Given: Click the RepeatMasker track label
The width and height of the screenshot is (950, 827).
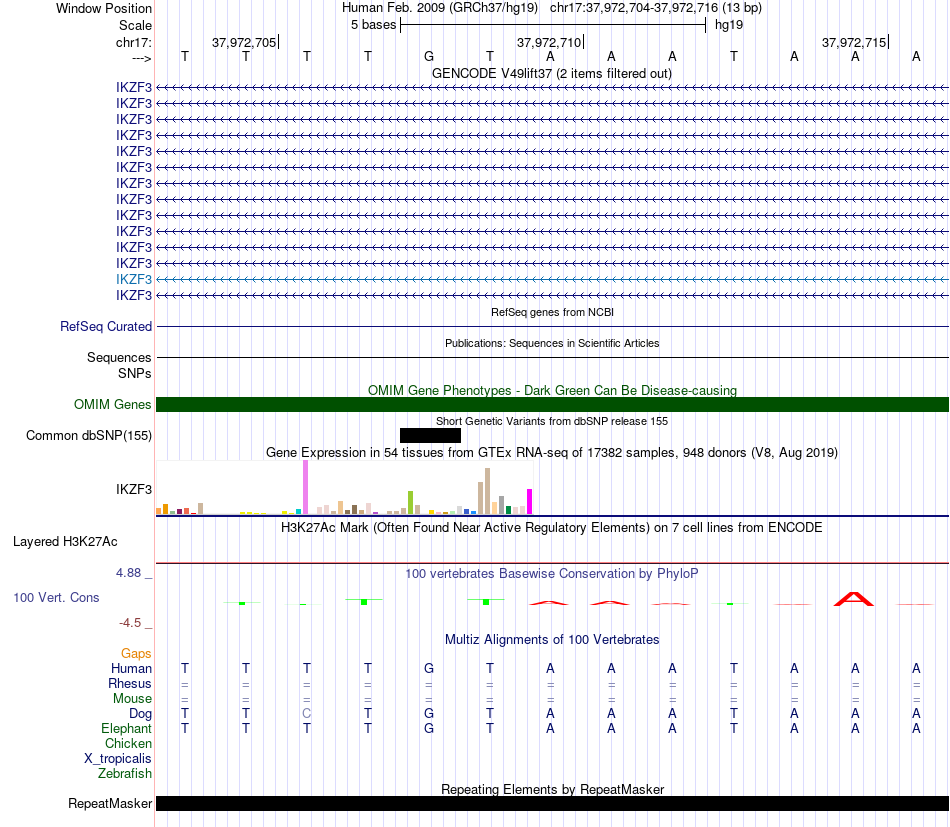Looking at the screenshot, I should pyautogui.click(x=110, y=803).
